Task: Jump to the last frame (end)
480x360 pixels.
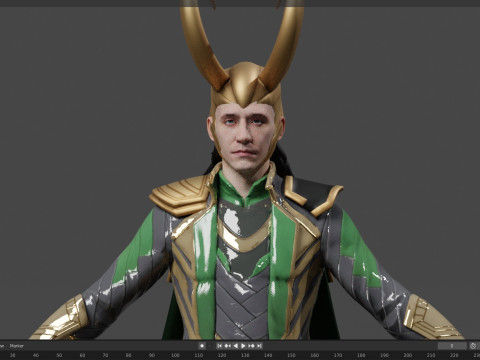Action: [x=259, y=346]
